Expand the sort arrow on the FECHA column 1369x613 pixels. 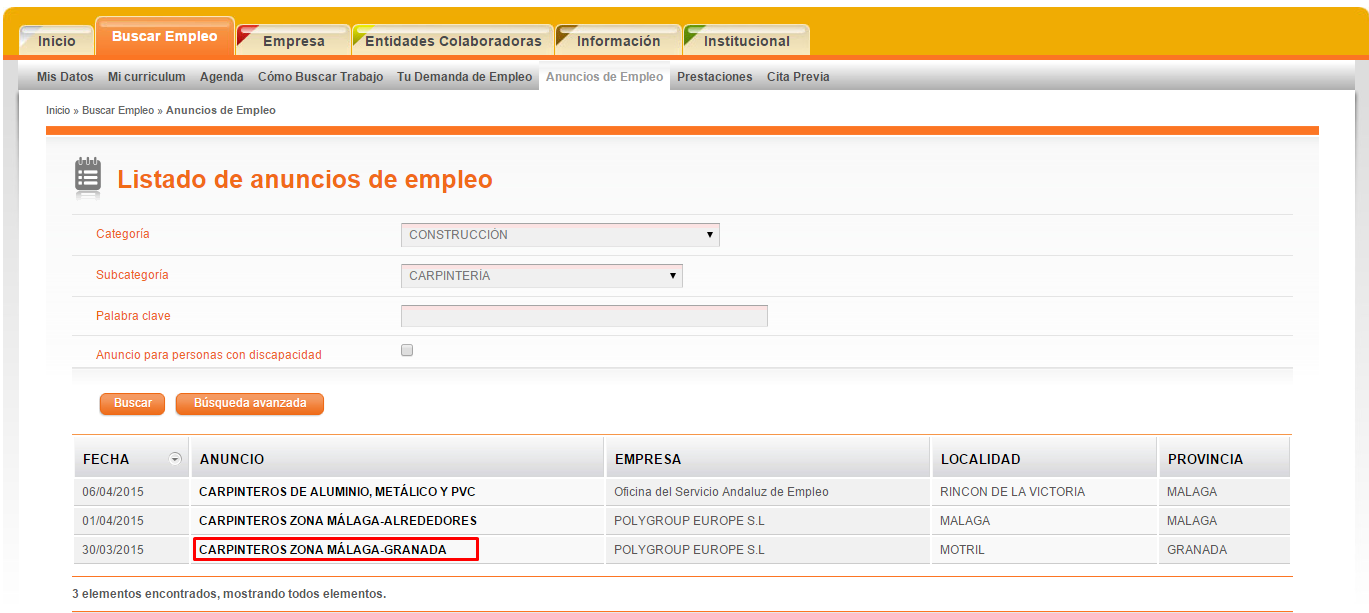[173, 457]
